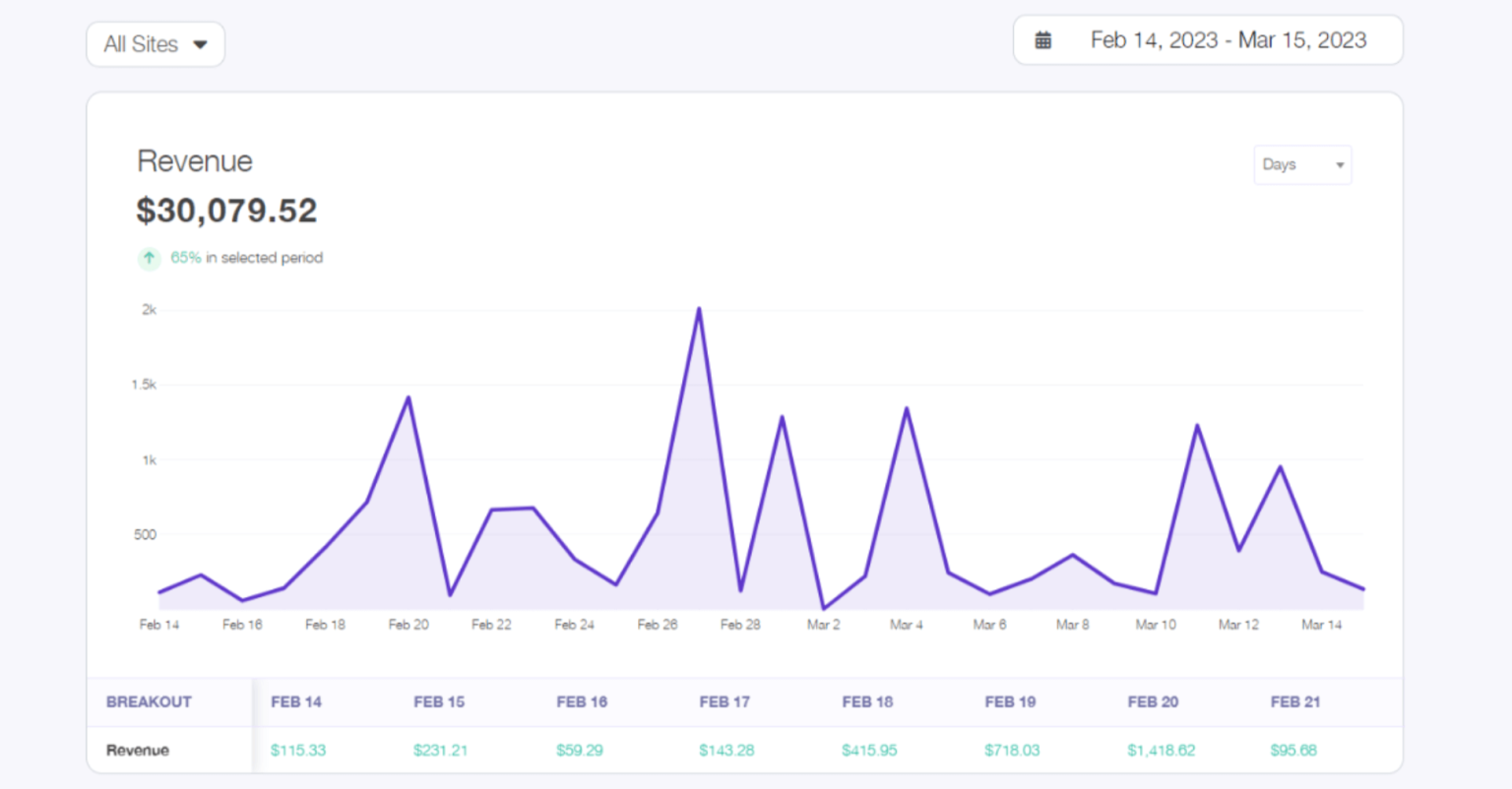
Task: Select the $1,418.62 revenue cell
Action: (1162, 750)
